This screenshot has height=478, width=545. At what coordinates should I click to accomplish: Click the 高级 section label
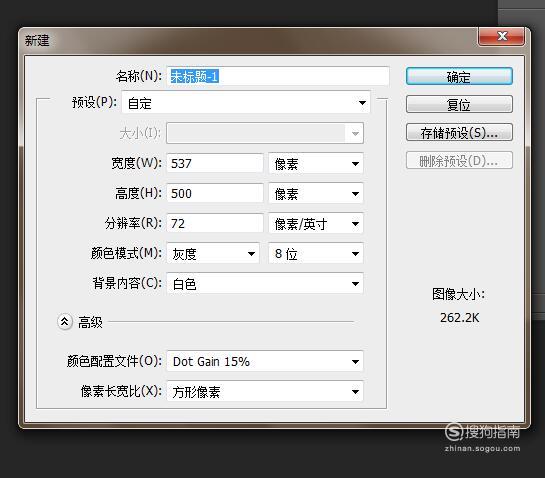[90, 322]
